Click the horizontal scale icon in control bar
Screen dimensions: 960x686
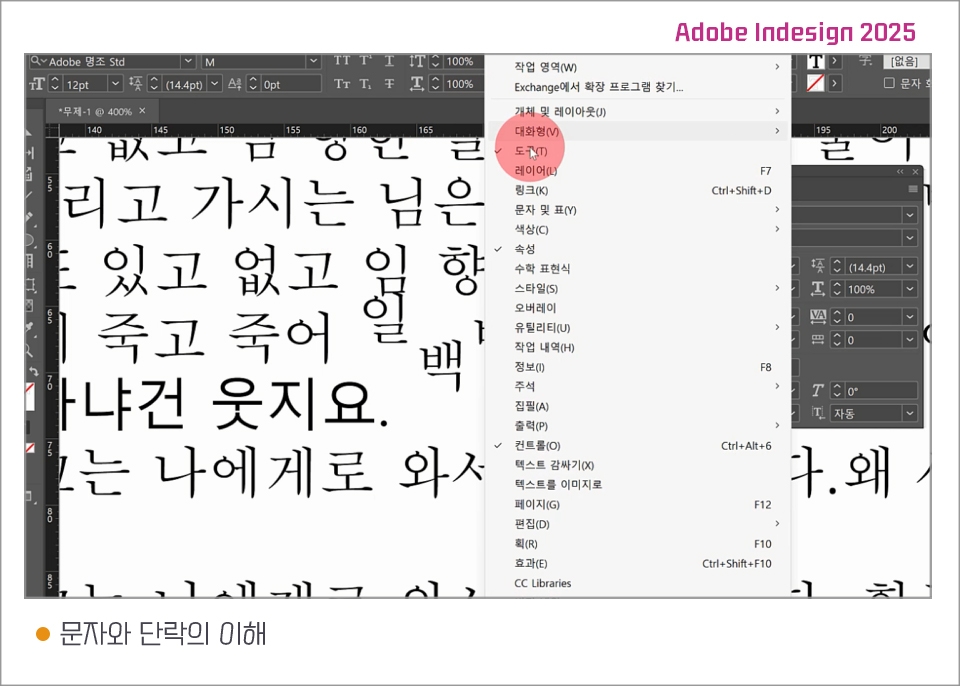[417, 84]
